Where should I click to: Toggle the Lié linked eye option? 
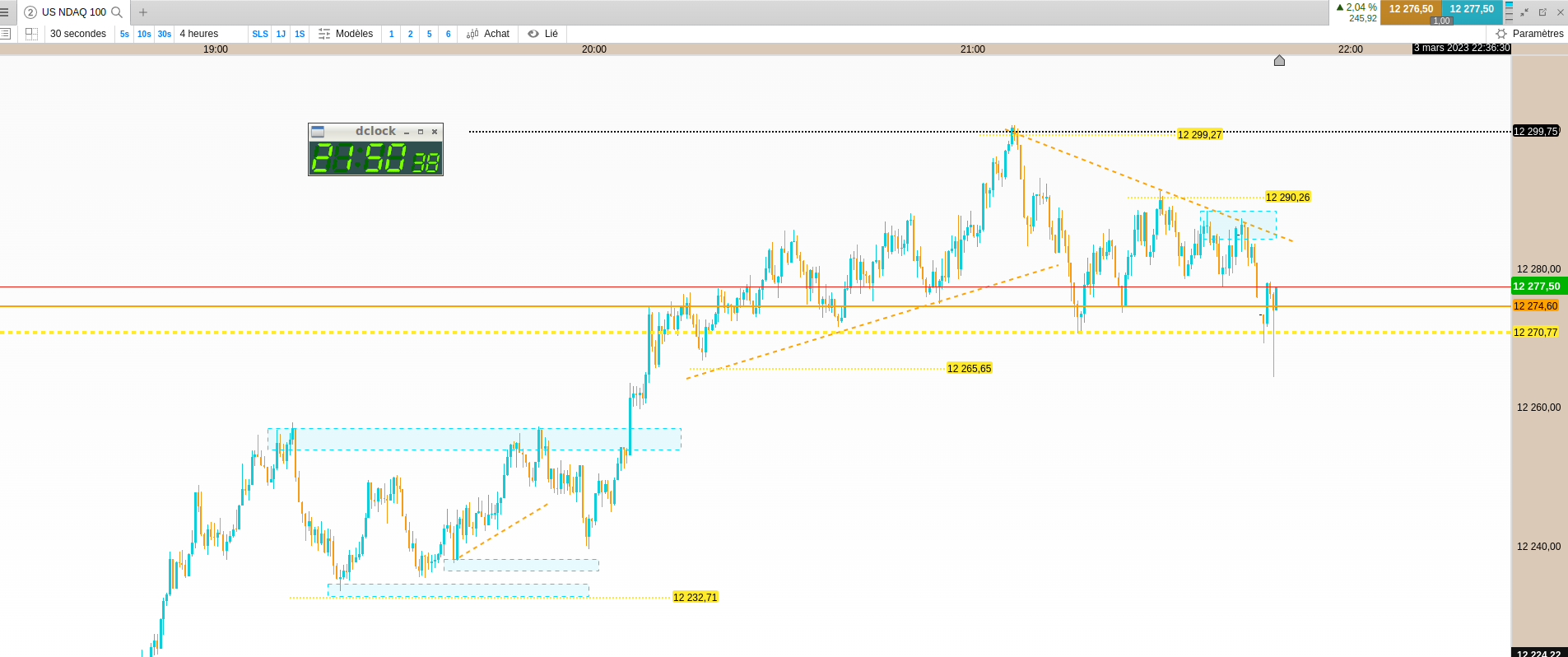point(543,34)
